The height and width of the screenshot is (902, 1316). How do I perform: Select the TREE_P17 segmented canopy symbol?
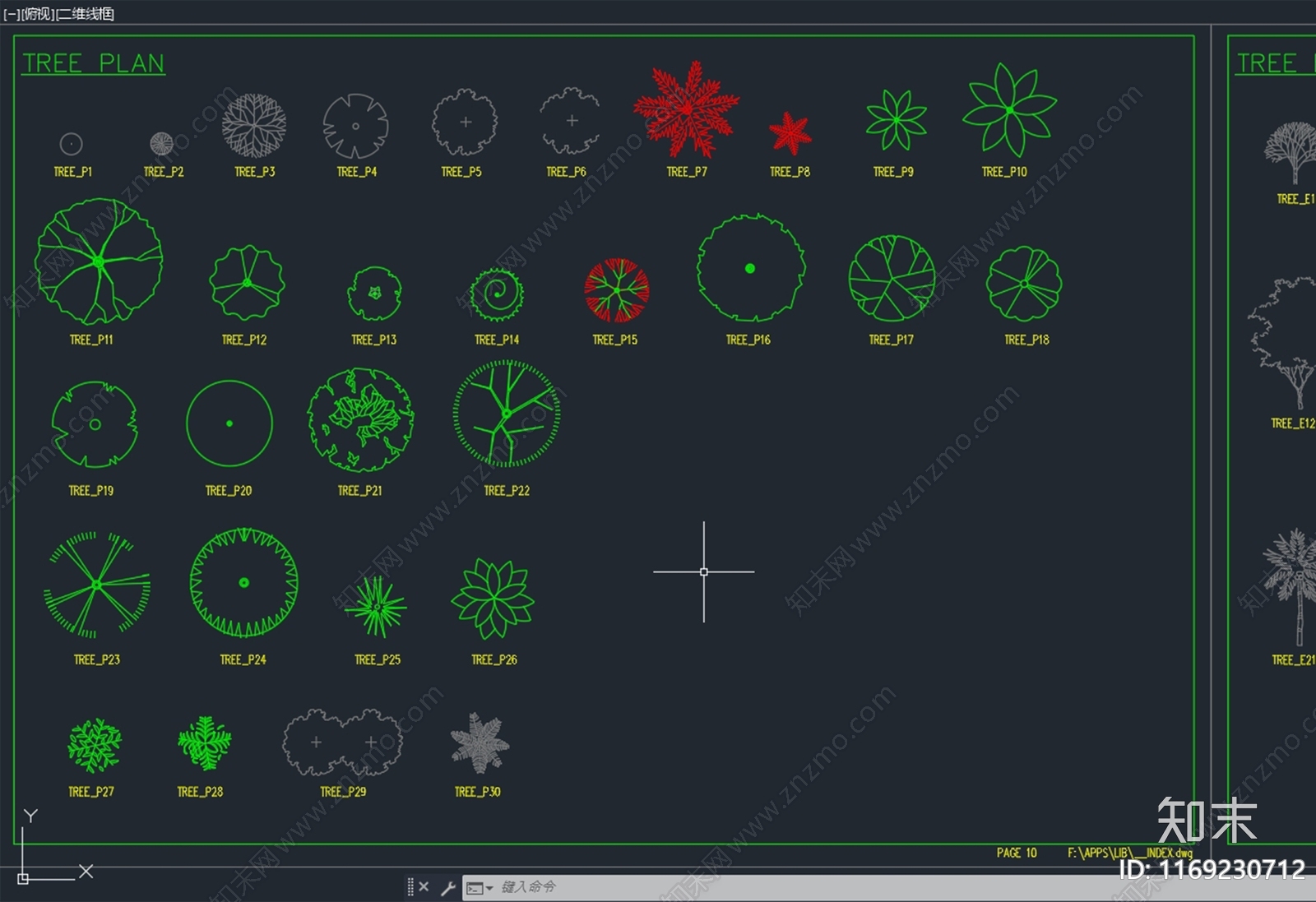click(892, 278)
